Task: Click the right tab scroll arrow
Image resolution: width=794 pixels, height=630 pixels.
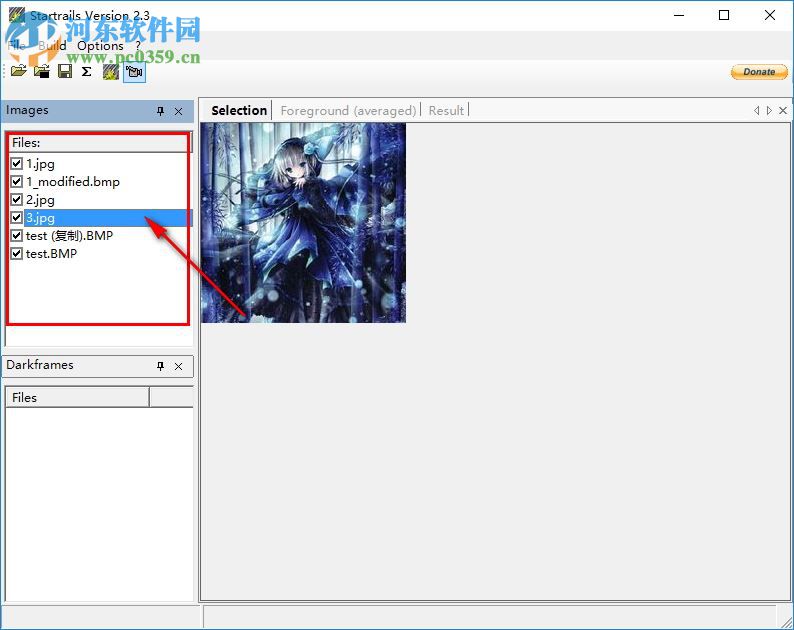Action: tap(769, 110)
